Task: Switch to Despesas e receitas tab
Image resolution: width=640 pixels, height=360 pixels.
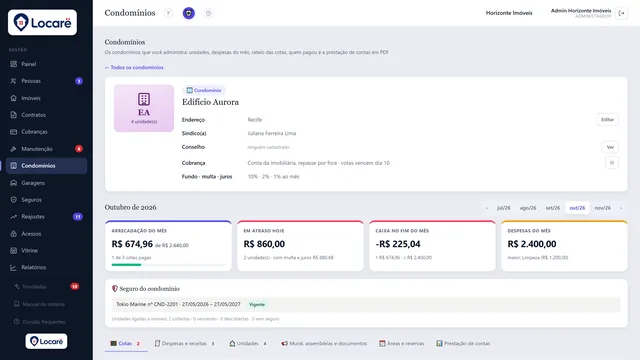Action: click(x=184, y=344)
